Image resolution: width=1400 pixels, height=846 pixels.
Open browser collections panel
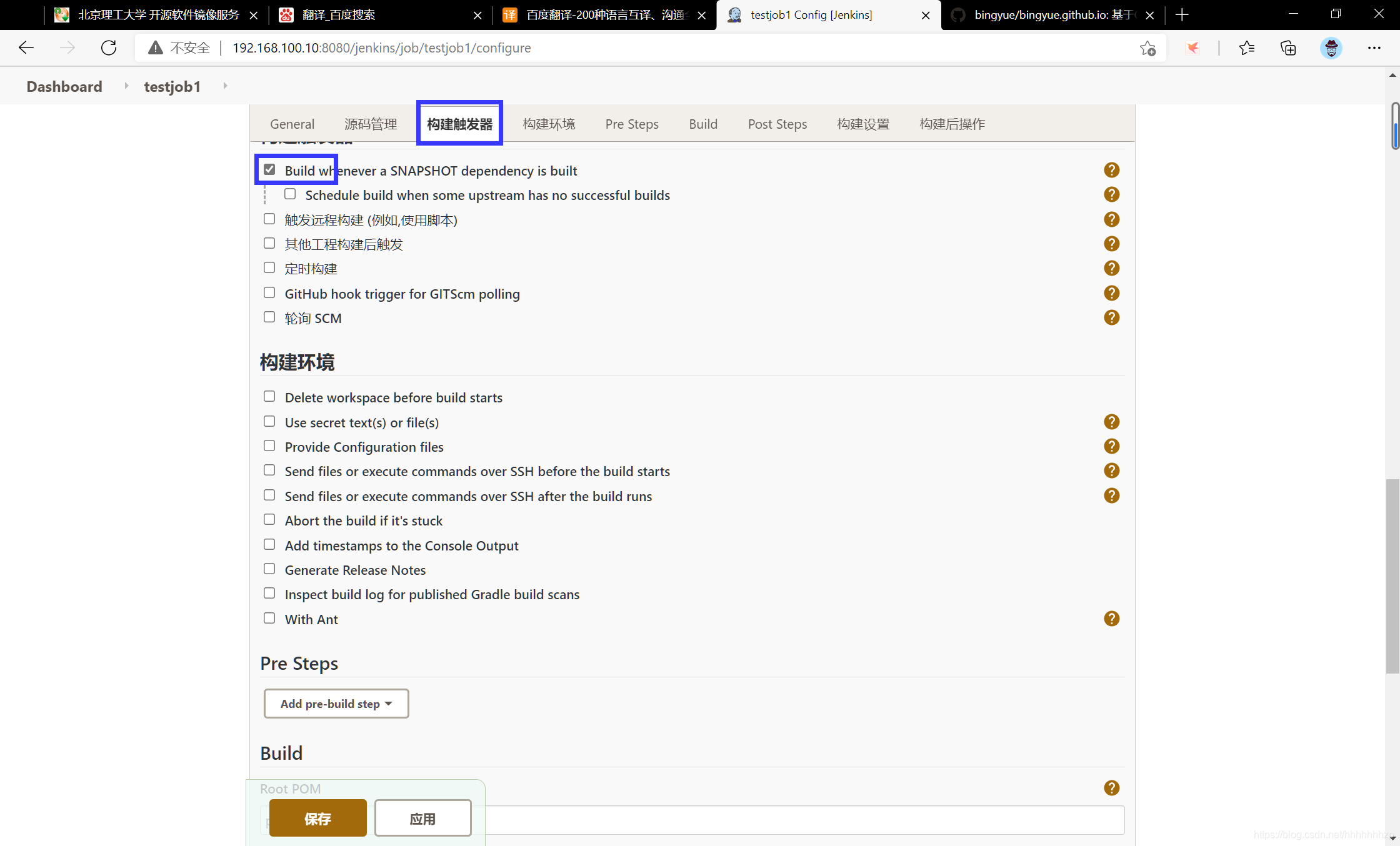[x=1288, y=48]
